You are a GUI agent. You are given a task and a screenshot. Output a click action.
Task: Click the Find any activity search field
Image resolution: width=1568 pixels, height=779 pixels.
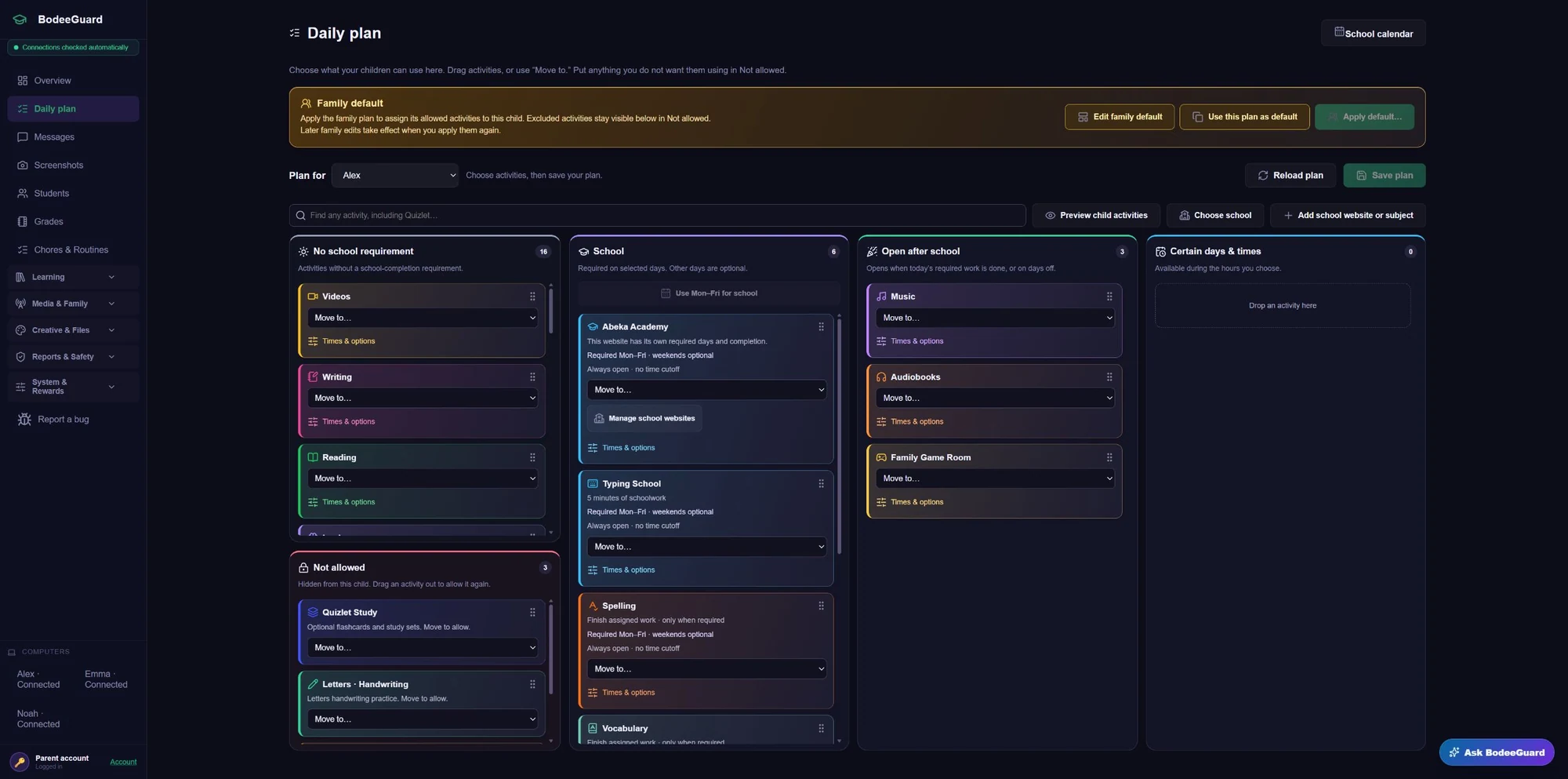(658, 216)
